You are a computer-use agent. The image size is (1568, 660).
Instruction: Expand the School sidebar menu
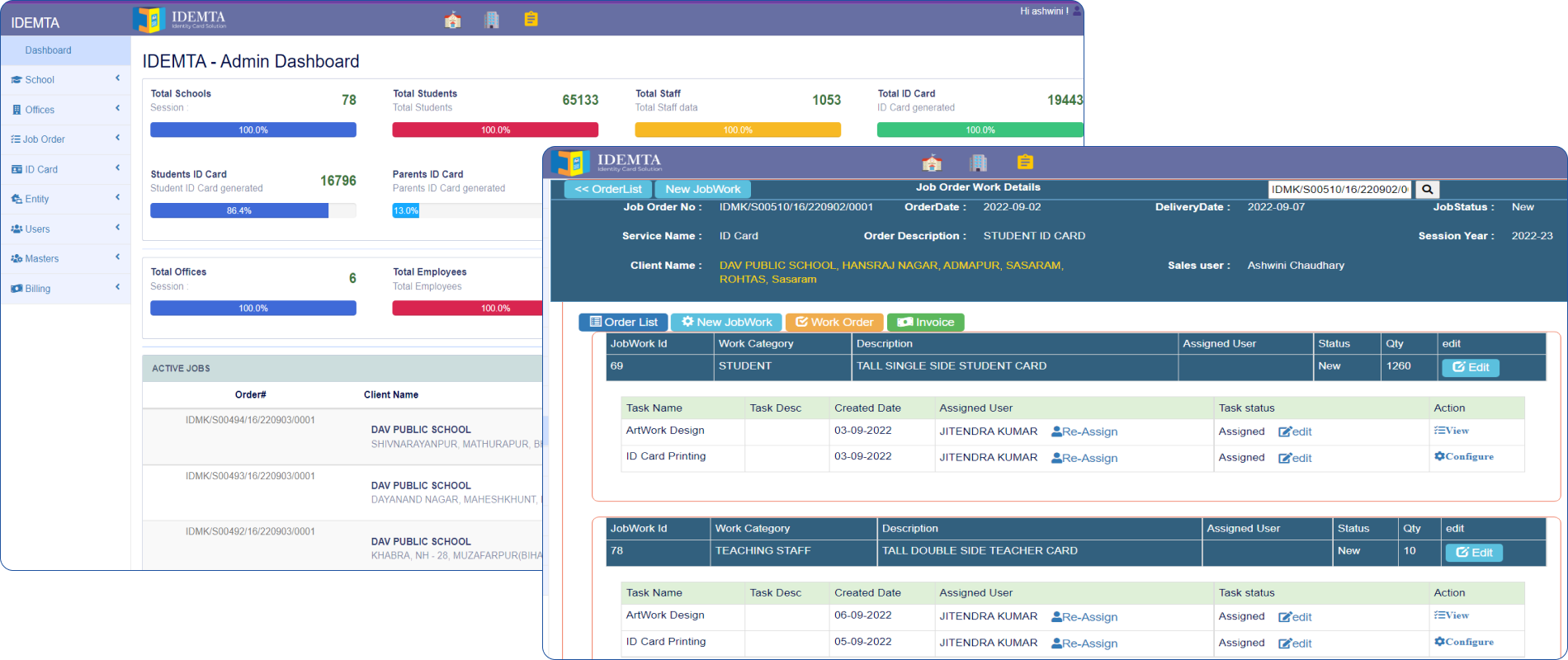[x=65, y=80]
